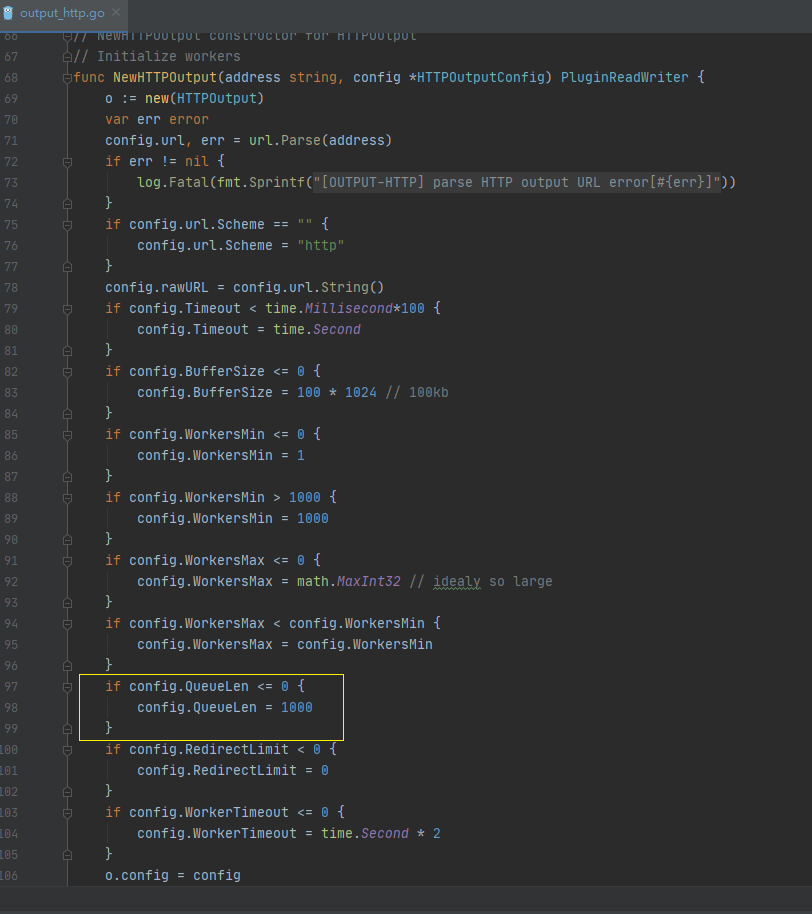Click fold end marker on line 105
Viewport: 812px width, 914px height.
click(x=67, y=855)
